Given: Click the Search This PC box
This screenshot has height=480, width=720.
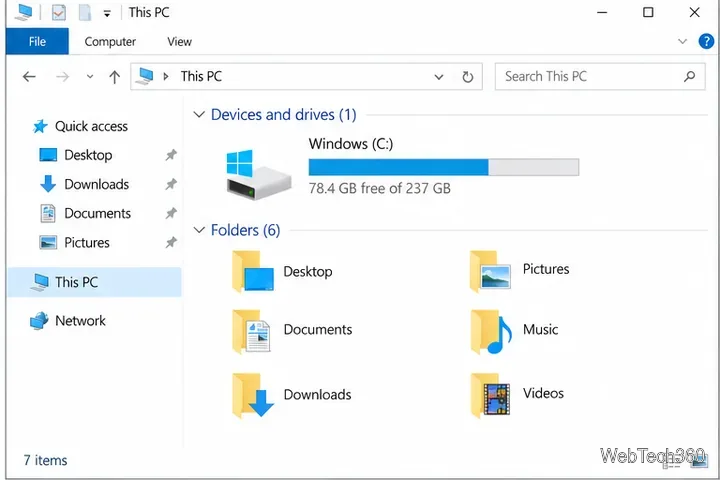Looking at the screenshot, I should point(600,76).
